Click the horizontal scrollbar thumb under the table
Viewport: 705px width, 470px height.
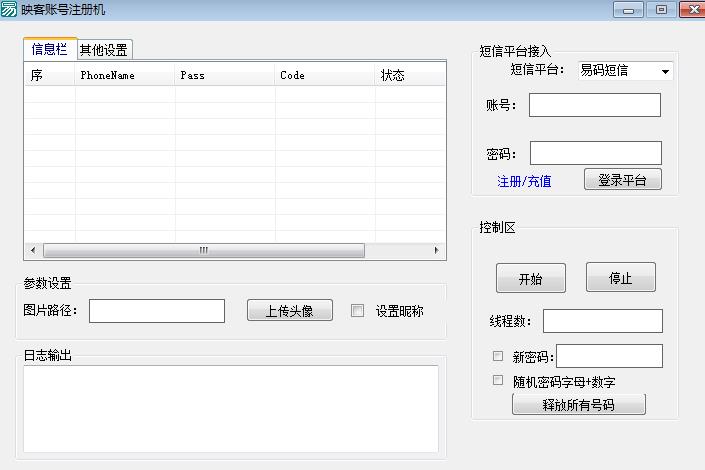tap(203, 250)
